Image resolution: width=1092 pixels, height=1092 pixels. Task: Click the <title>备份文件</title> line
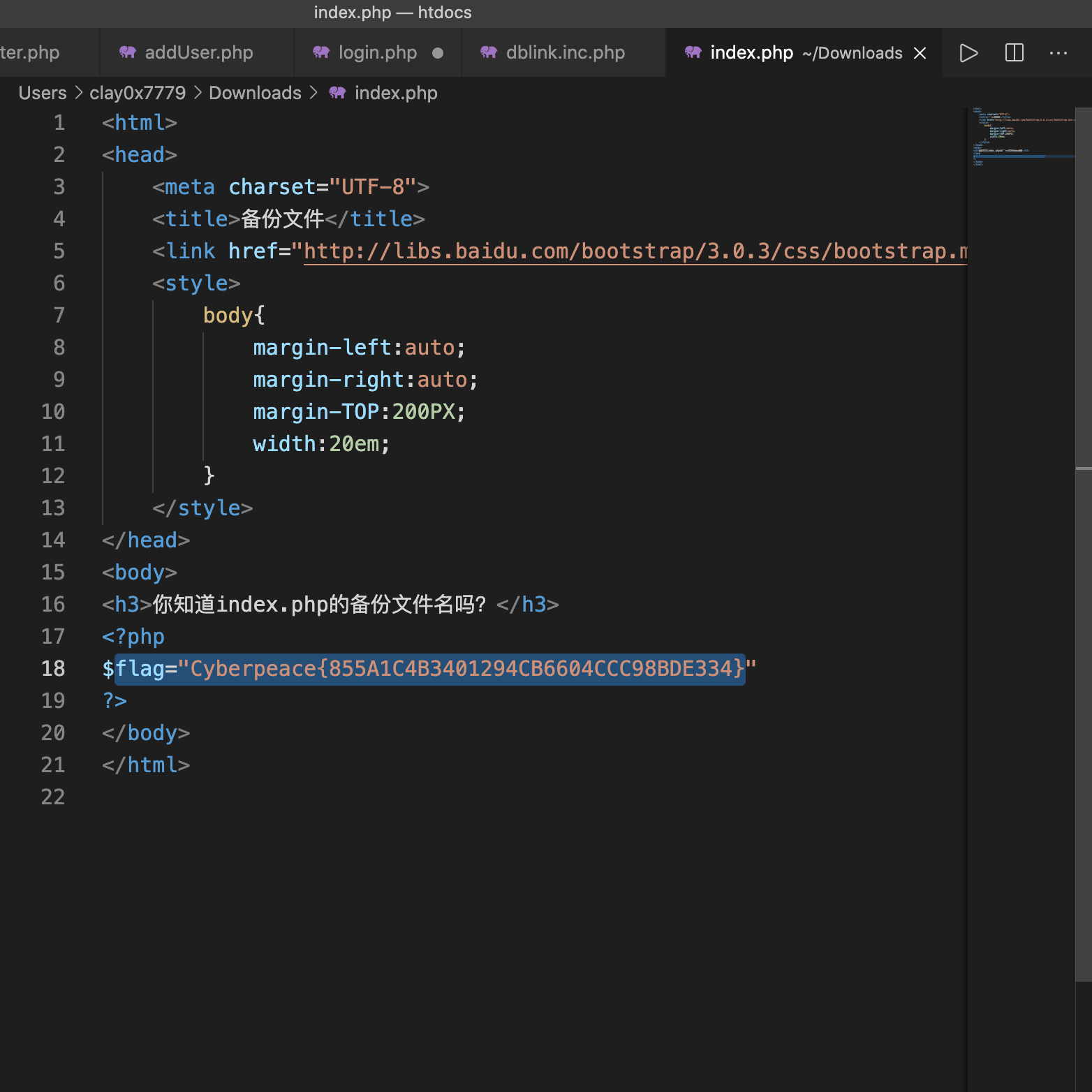pos(288,219)
